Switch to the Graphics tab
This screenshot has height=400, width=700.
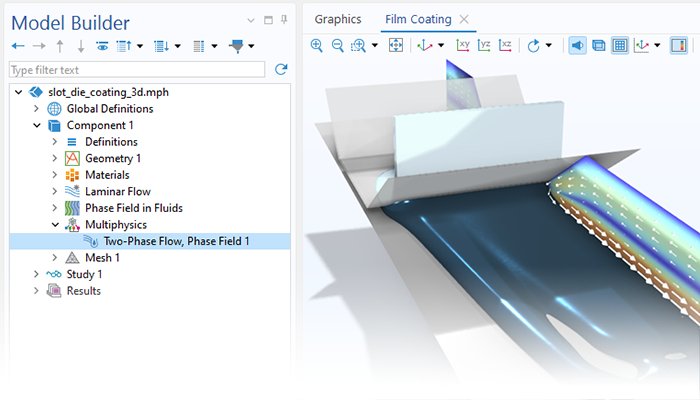[x=338, y=19]
